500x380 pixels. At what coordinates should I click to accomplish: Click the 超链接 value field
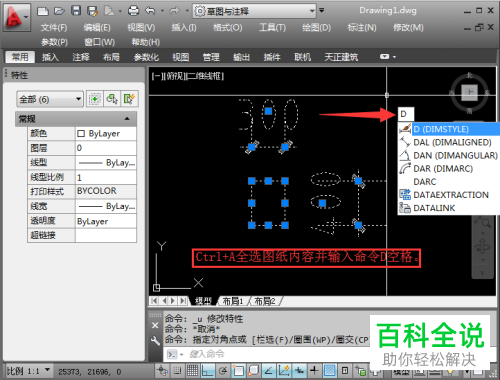click(x=106, y=235)
